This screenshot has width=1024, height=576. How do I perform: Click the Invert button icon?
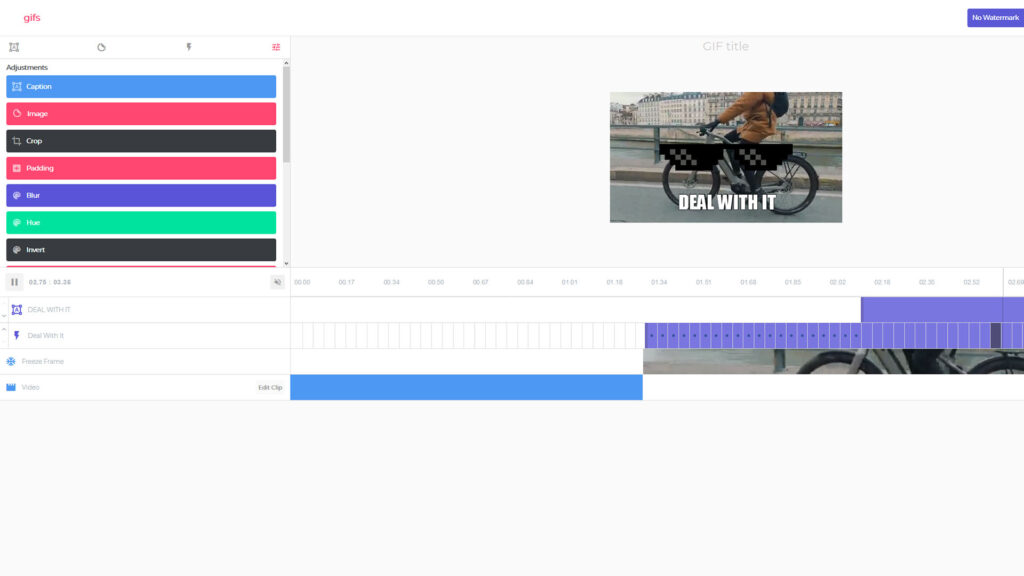pyautogui.click(x=17, y=250)
